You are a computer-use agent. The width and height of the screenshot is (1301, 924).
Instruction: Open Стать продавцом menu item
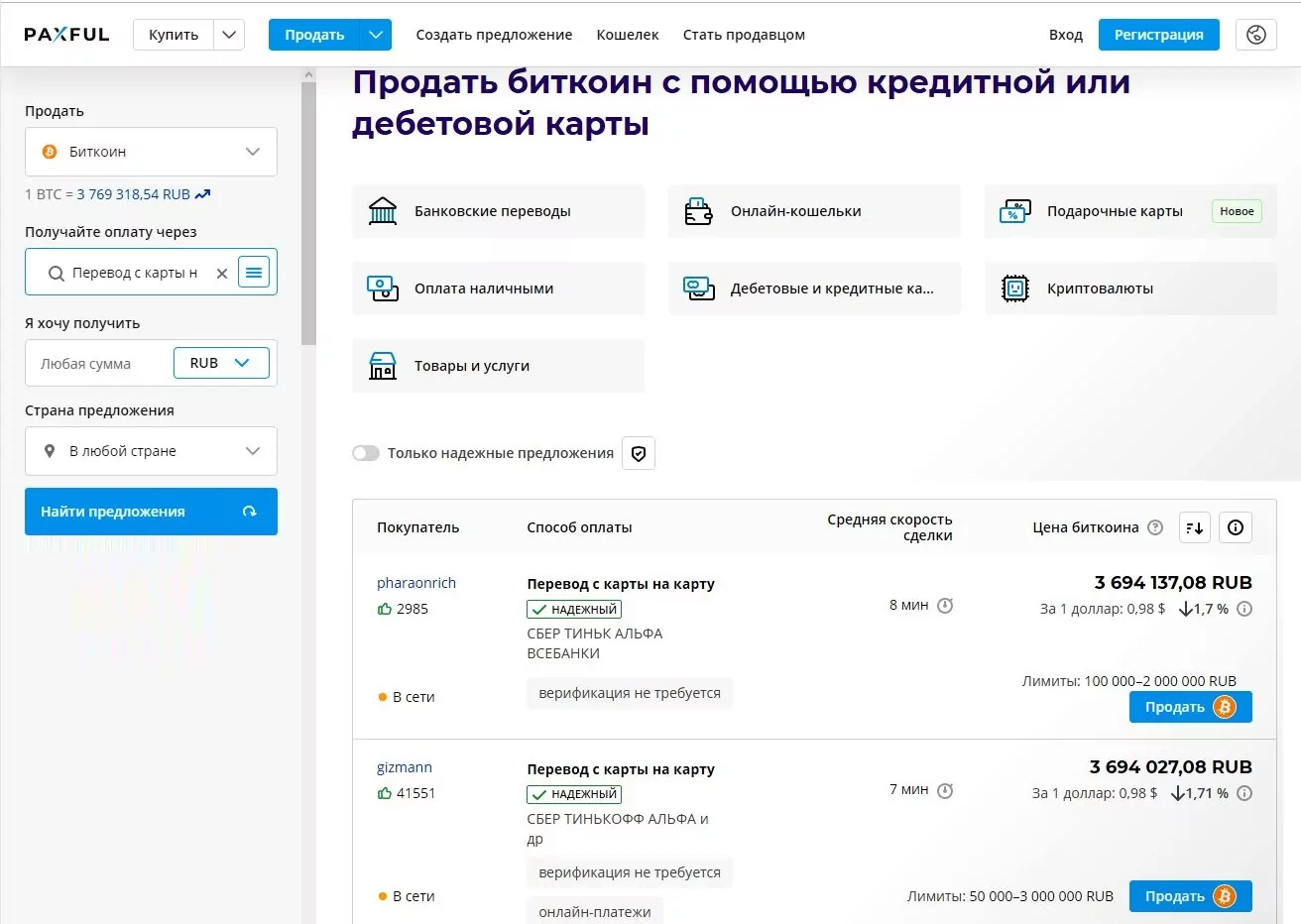pyautogui.click(x=744, y=35)
